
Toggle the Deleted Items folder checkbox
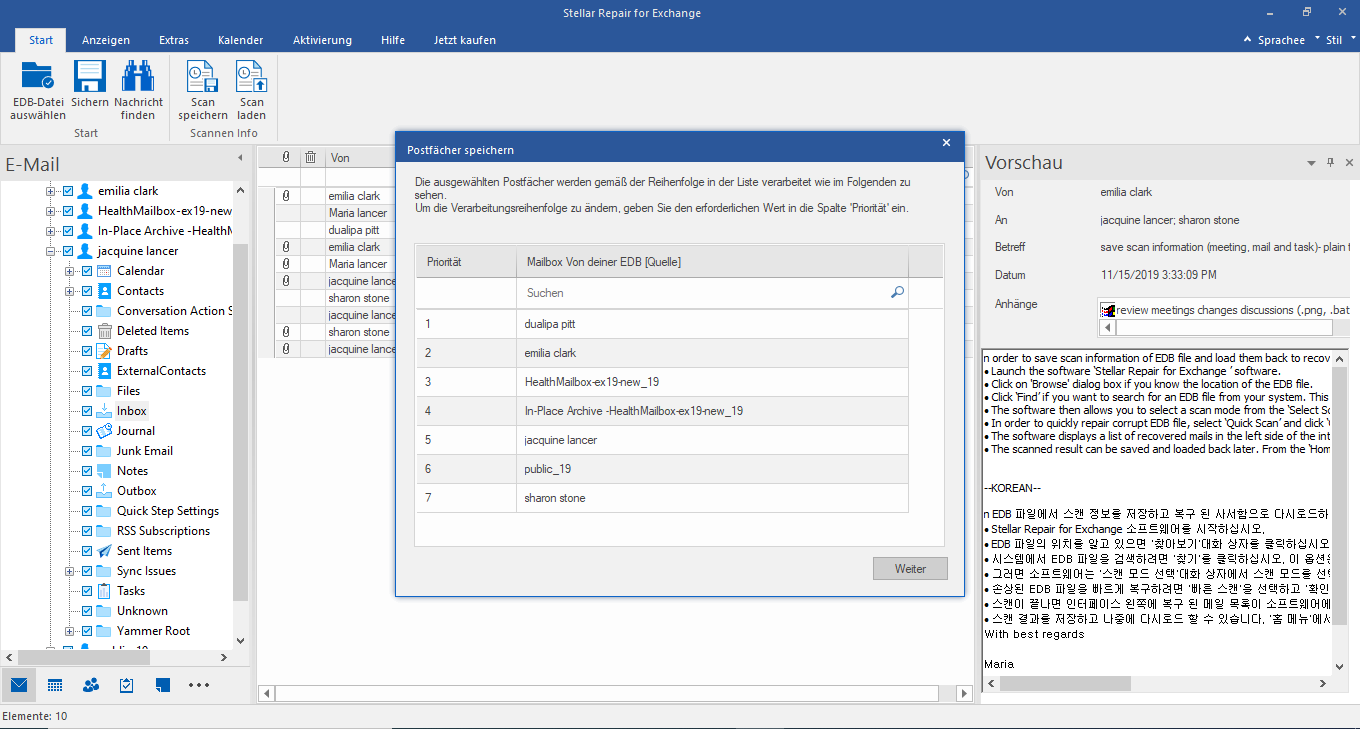tap(87, 331)
